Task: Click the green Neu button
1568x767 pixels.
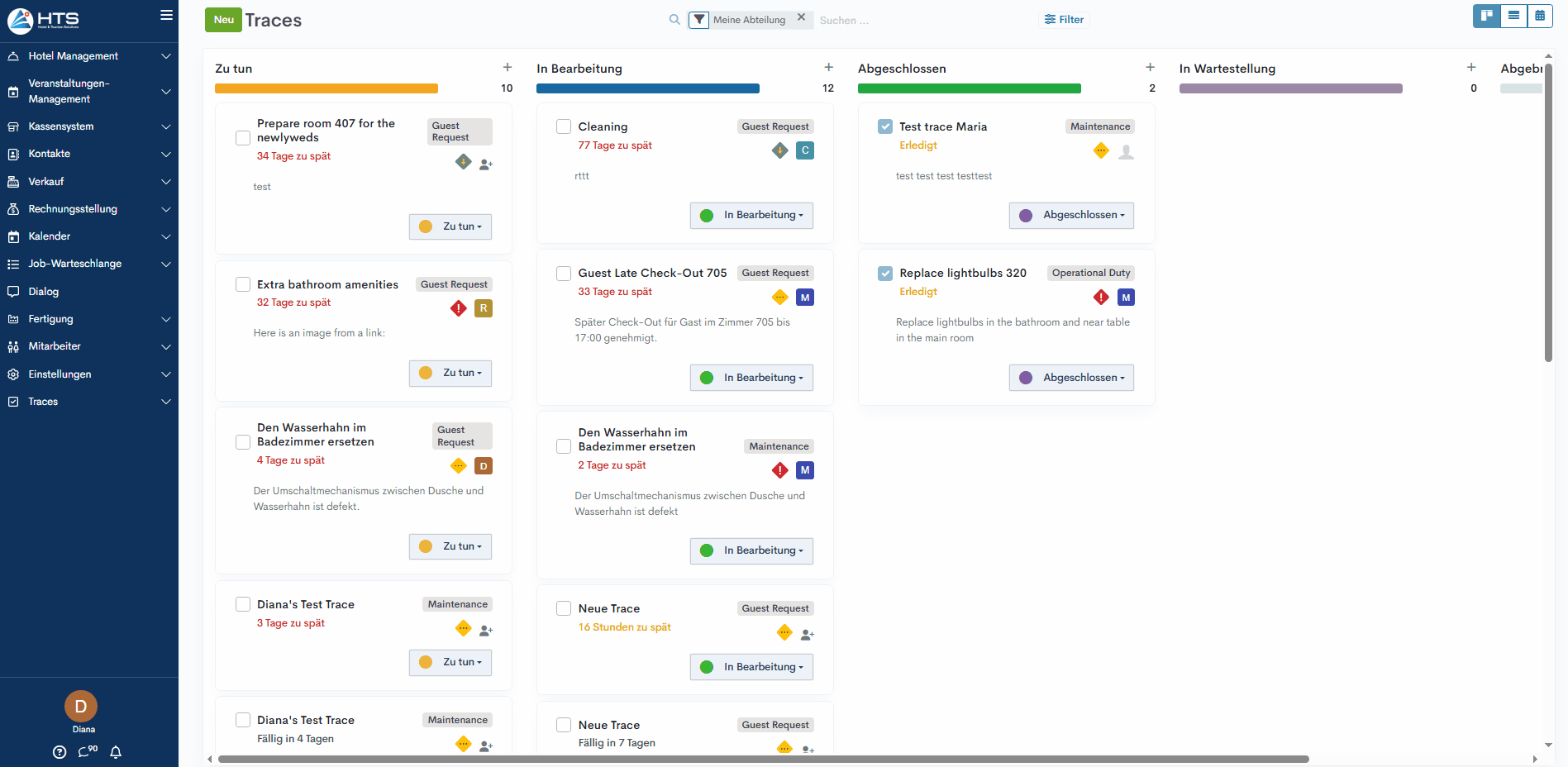Action: [x=223, y=20]
